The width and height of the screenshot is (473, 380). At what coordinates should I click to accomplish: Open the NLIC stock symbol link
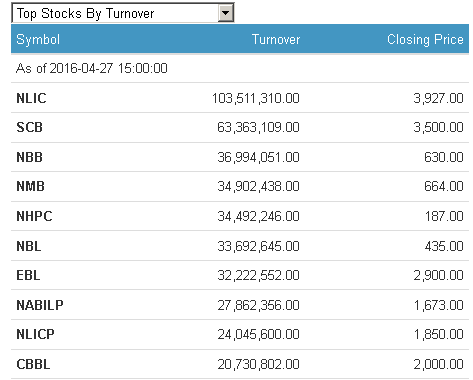[x=31, y=98]
